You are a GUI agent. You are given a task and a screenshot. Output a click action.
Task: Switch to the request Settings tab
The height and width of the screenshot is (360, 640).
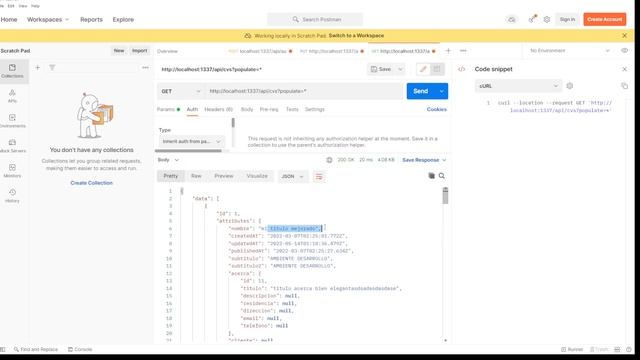315,109
